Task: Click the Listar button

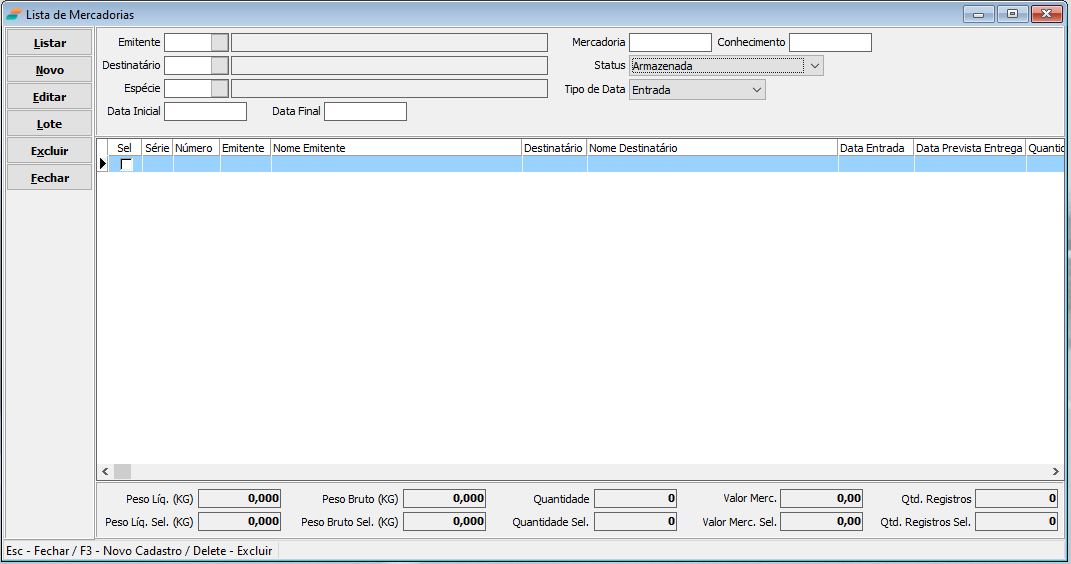Action: (x=49, y=43)
